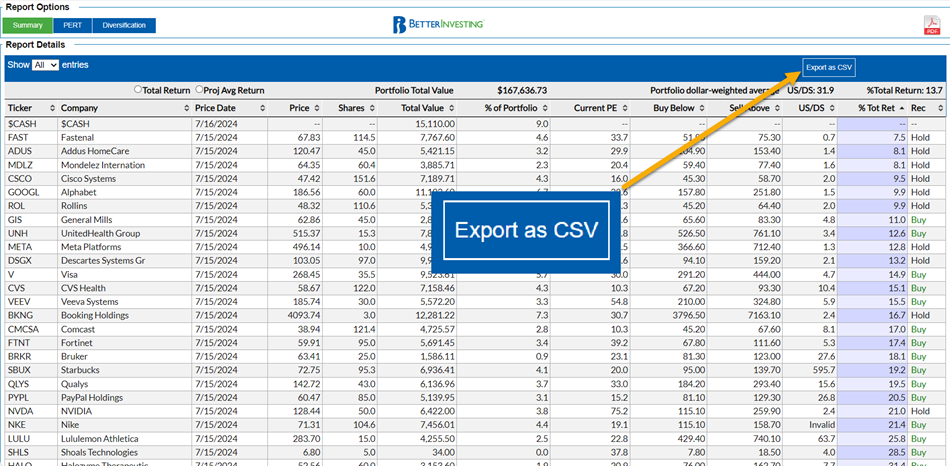Image resolution: width=950 pixels, height=466 pixels.
Task: Sort table by Buy Below column
Action: coord(669,108)
